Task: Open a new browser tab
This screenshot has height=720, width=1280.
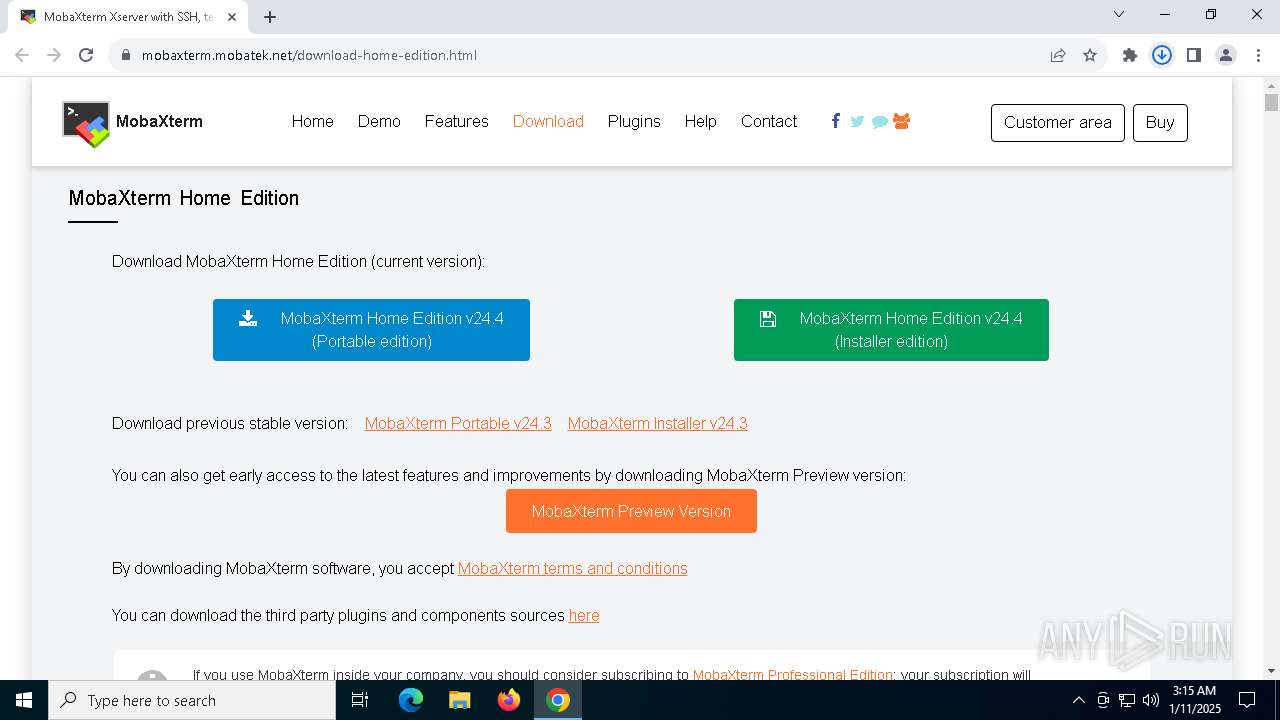Action: 270,16
